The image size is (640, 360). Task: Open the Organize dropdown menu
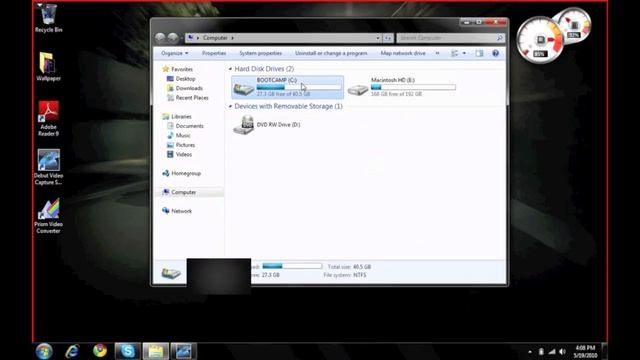[x=175, y=53]
